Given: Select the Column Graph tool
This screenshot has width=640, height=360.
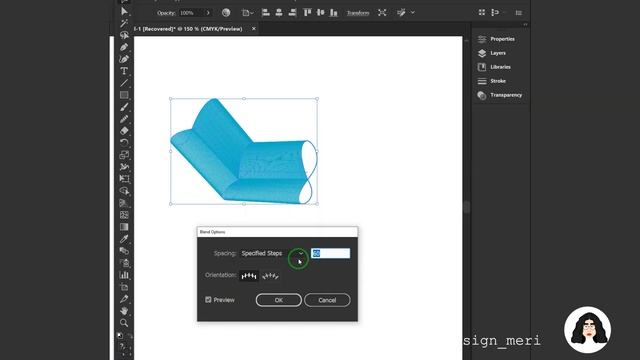Looking at the screenshot, I should click(124, 275).
